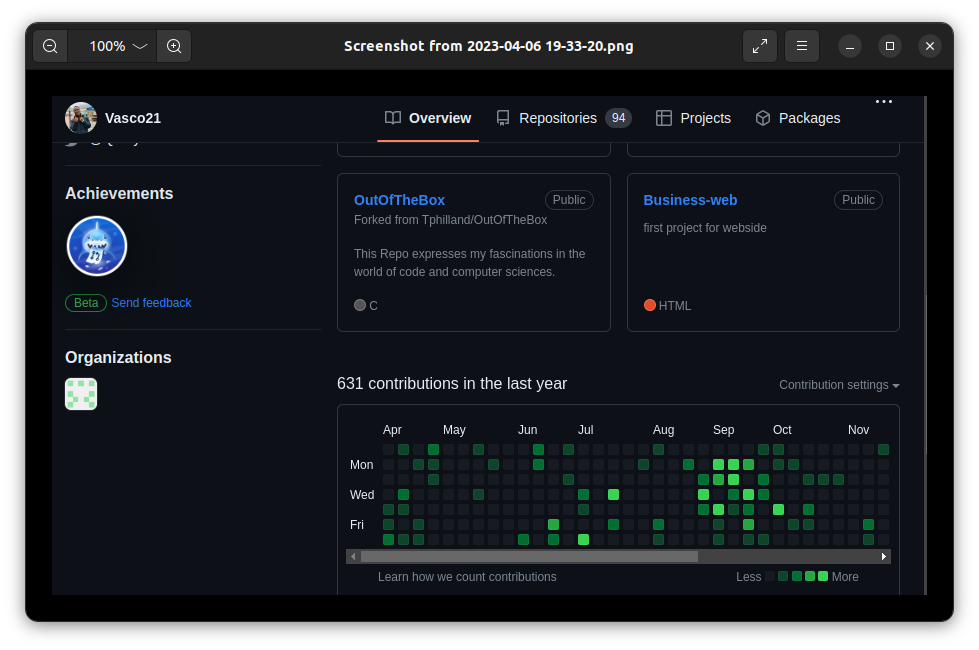979x650 pixels.
Task: Click the Oct month label
Action: 782,430
